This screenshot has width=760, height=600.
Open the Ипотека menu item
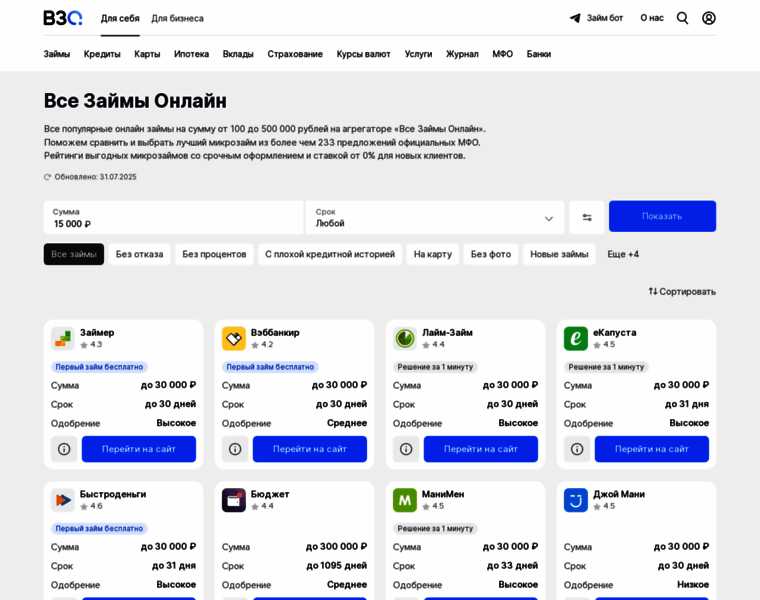tap(191, 54)
